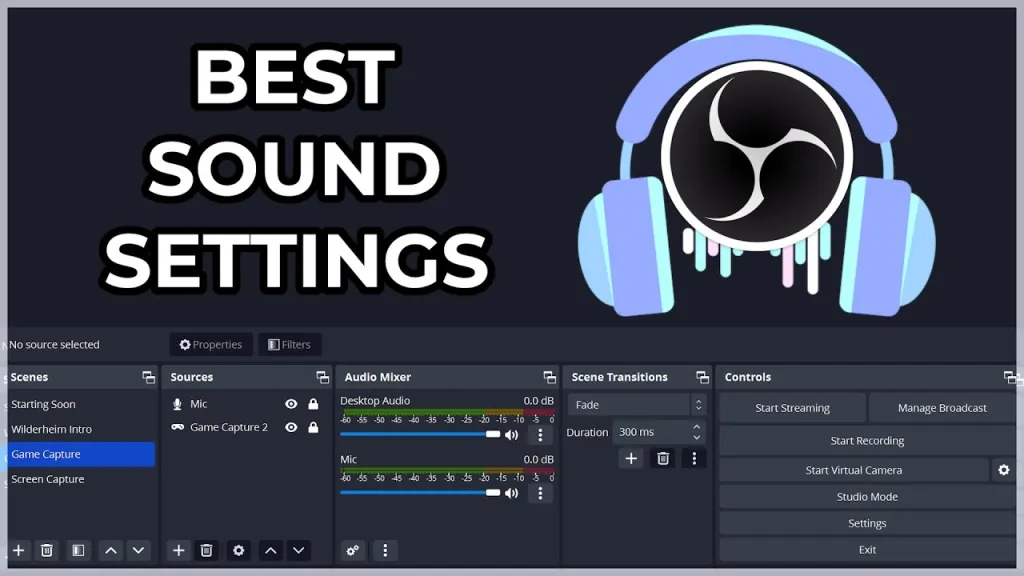Image resolution: width=1024 pixels, height=576 pixels.
Task: Start the Virtual Camera
Action: click(x=854, y=470)
